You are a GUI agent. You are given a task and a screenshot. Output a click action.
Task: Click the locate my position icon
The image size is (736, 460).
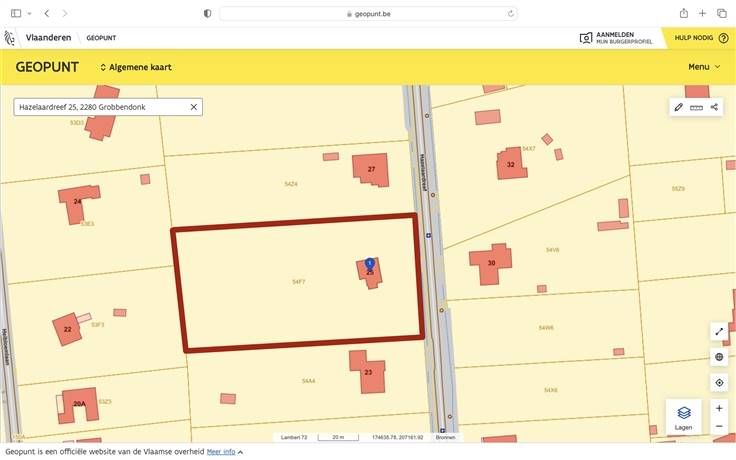(719, 382)
